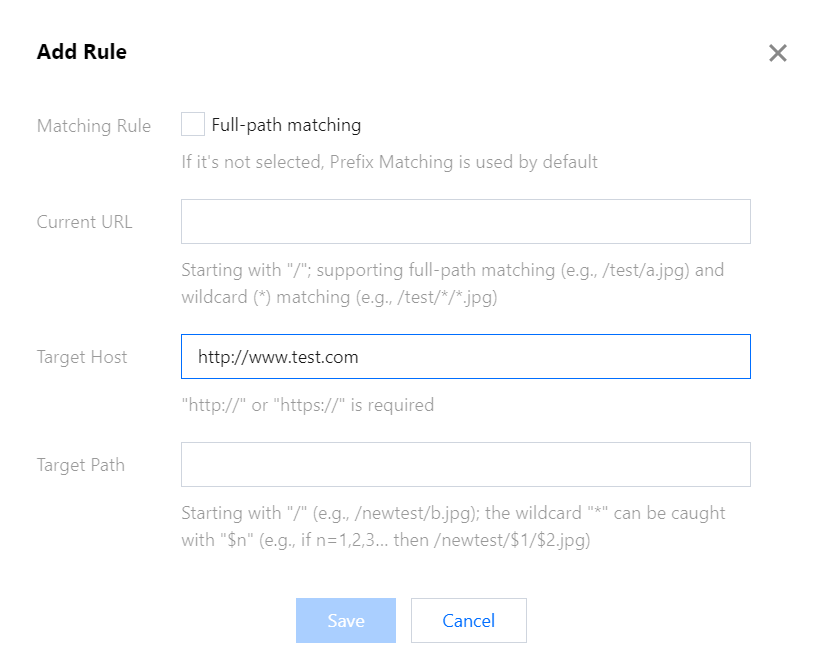Close the Add Rule dialog
816x672 pixels.
[x=777, y=53]
